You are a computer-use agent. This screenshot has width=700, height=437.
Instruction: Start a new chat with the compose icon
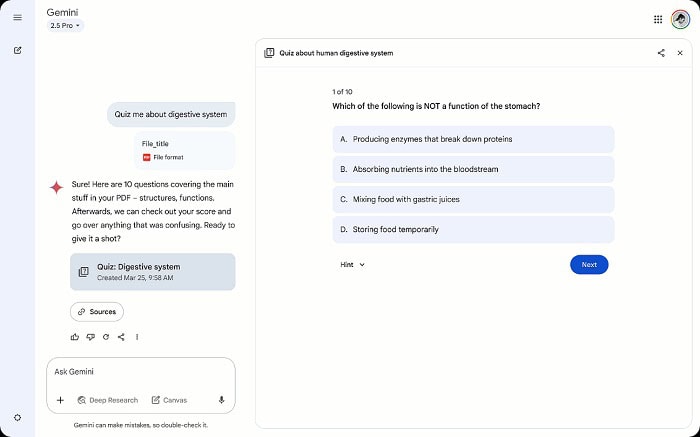[17, 50]
